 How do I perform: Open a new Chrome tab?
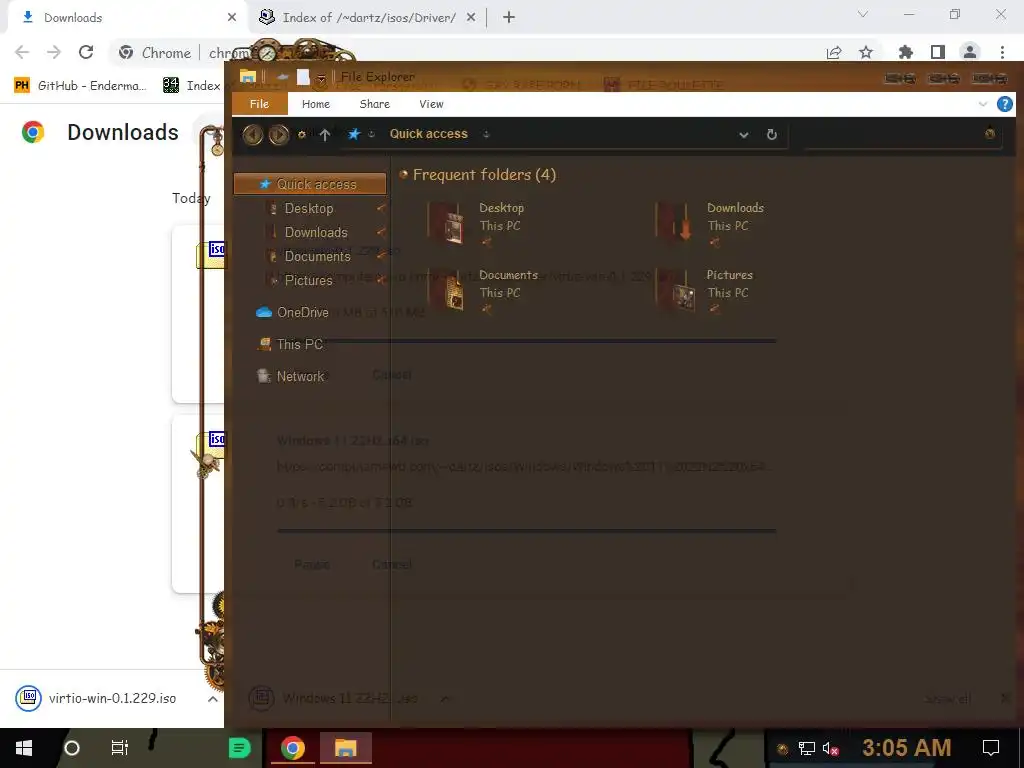[x=509, y=18]
